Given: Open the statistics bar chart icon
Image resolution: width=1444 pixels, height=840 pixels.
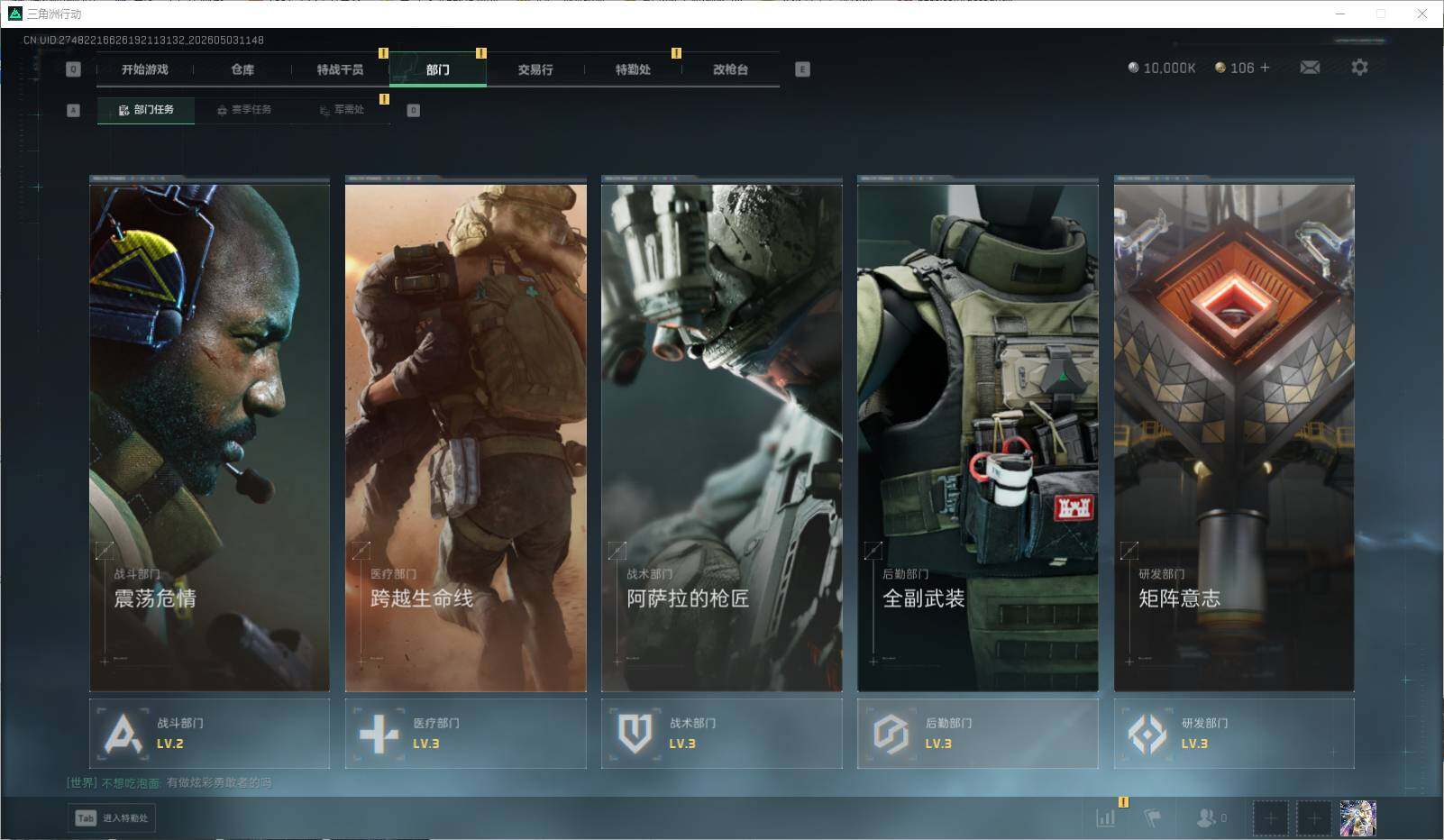Looking at the screenshot, I should tap(1106, 818).
